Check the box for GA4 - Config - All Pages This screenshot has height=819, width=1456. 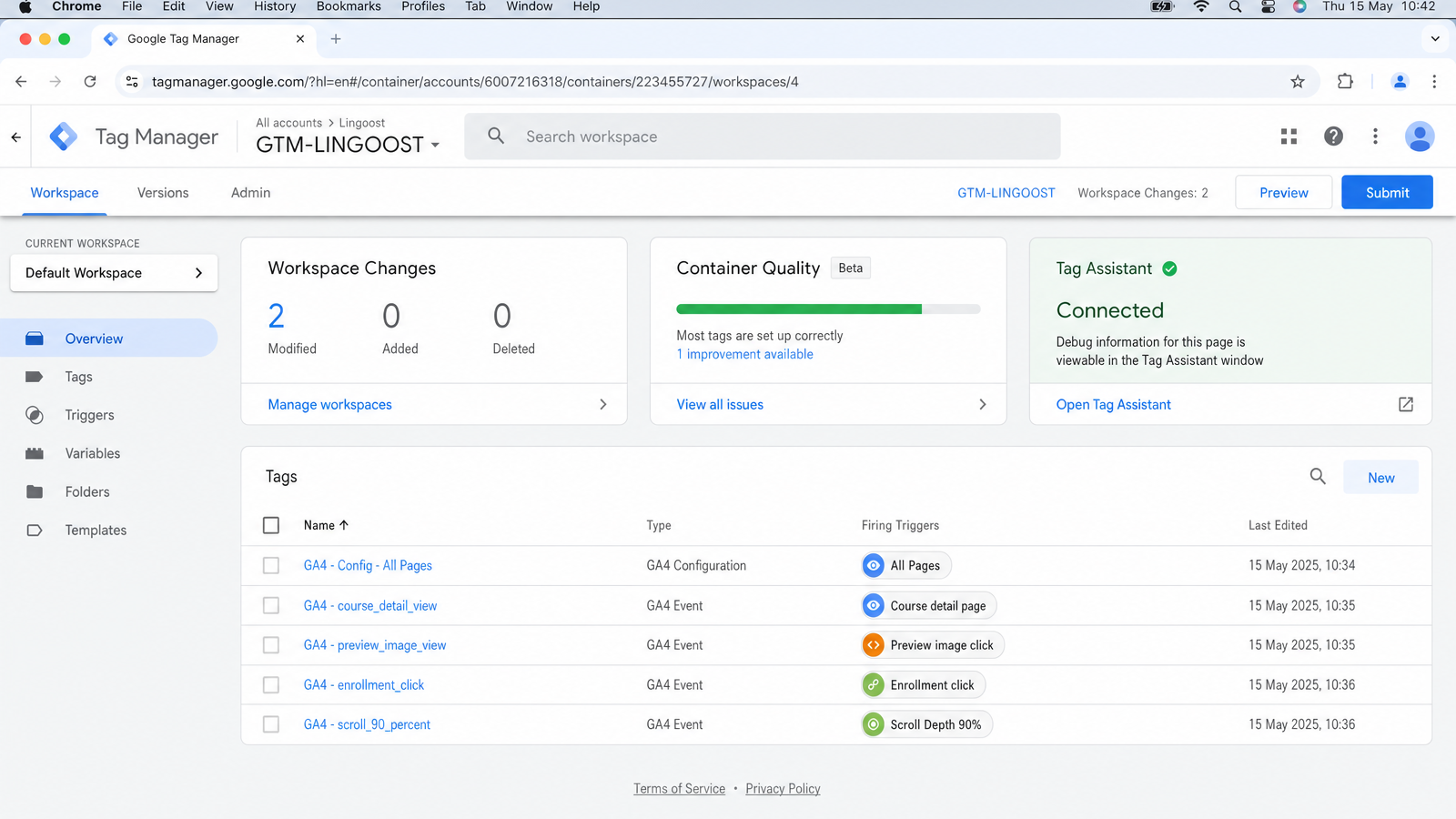pyautogui.click(x=271, y=565)
